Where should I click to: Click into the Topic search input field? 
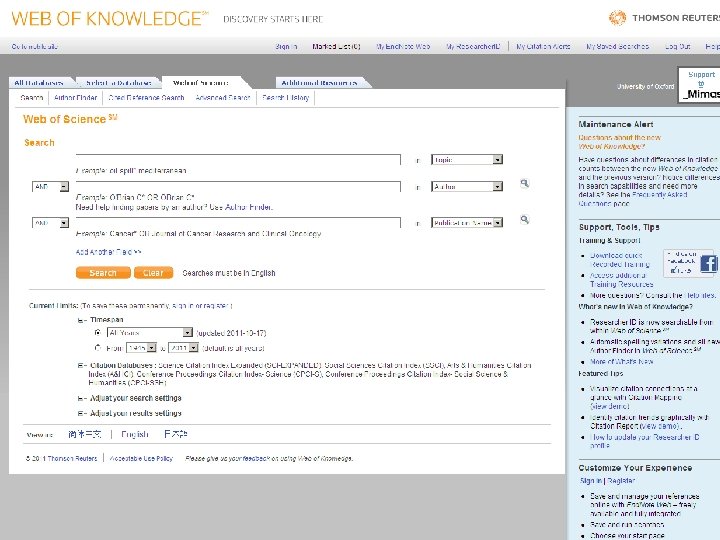pos(238,159)
